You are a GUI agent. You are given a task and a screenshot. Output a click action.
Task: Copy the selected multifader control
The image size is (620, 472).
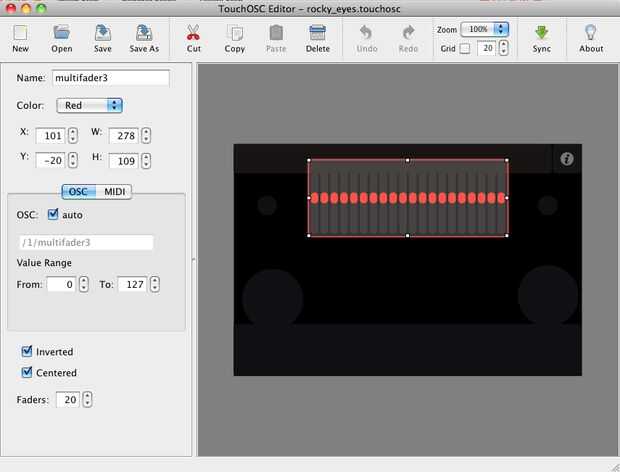(x=235, y=33)
